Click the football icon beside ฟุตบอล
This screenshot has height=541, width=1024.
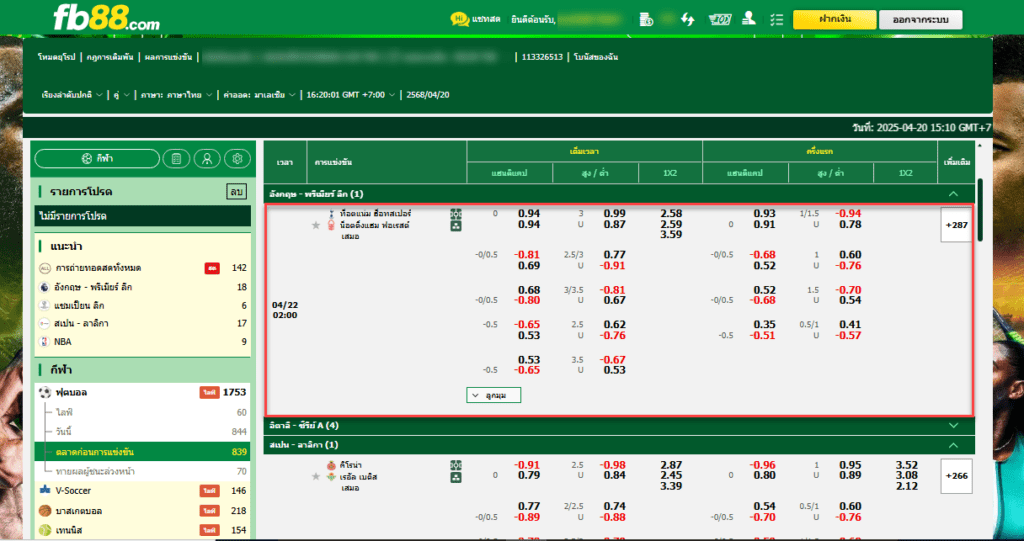pyautogui.click(x=45, y=393)
